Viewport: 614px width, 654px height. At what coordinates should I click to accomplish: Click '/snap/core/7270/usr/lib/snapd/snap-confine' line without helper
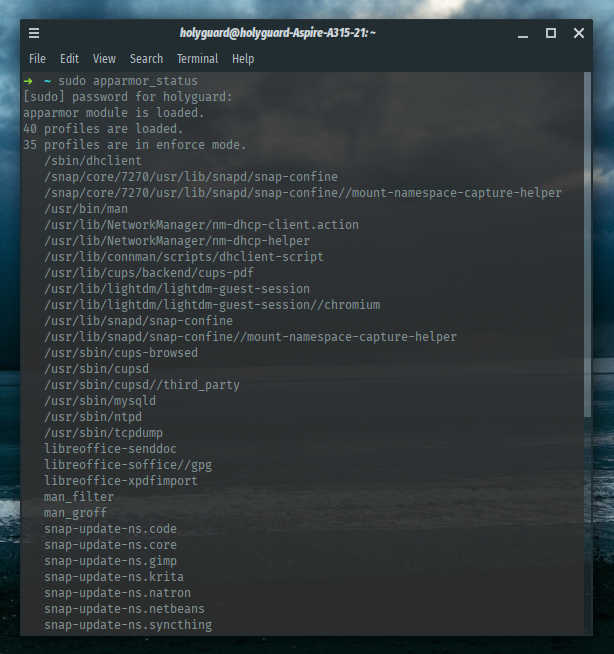191,177
